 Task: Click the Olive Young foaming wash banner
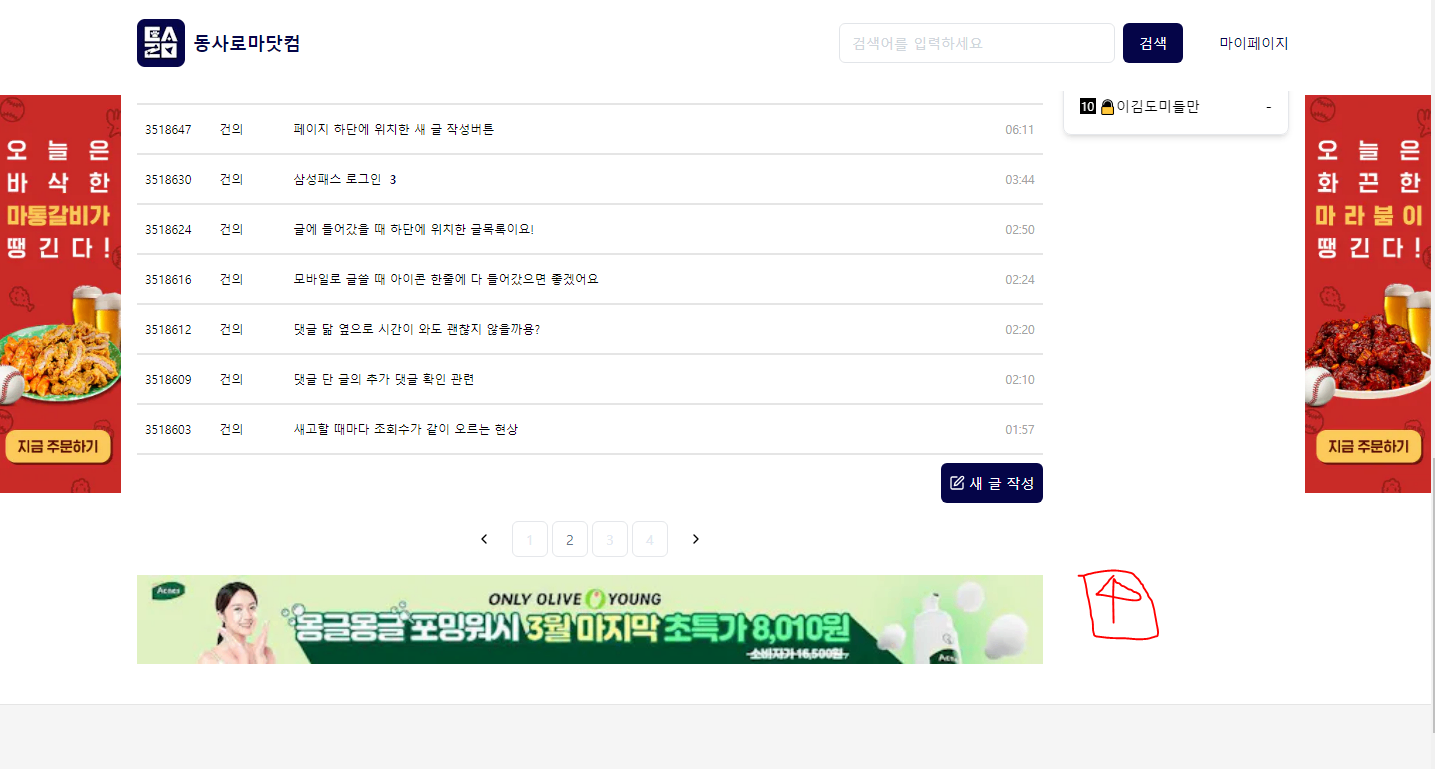590,619
